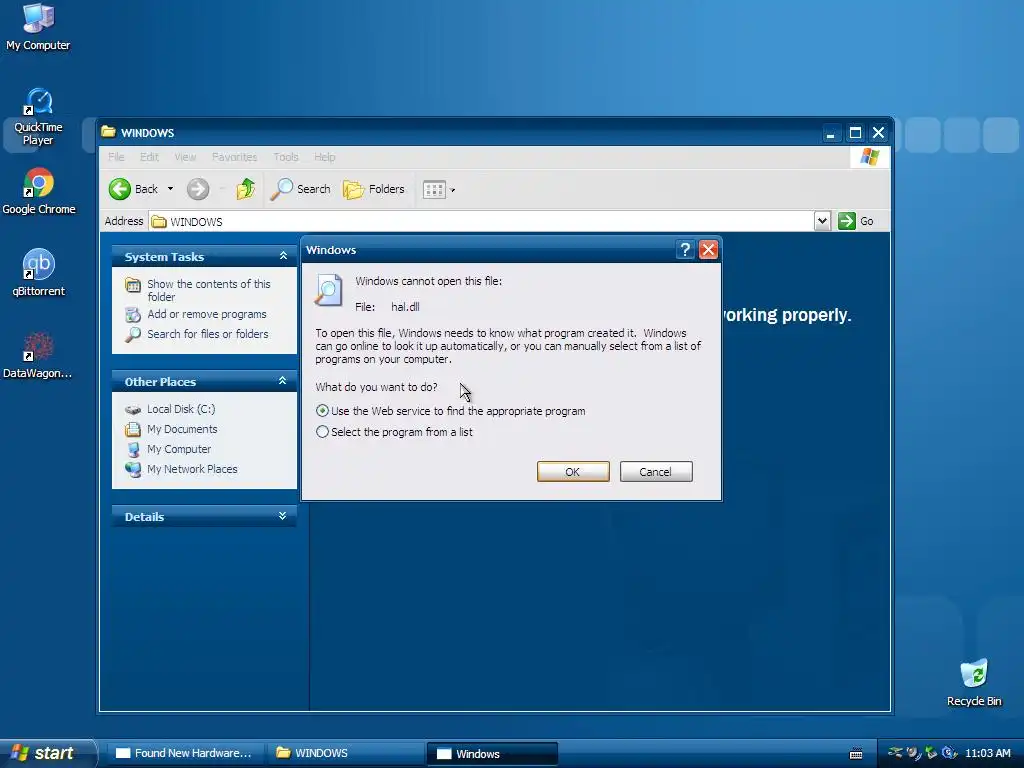1024x768 pixels.
Task: Open the Tools menu
Action: pyautogui.click(x=285, y=157)
